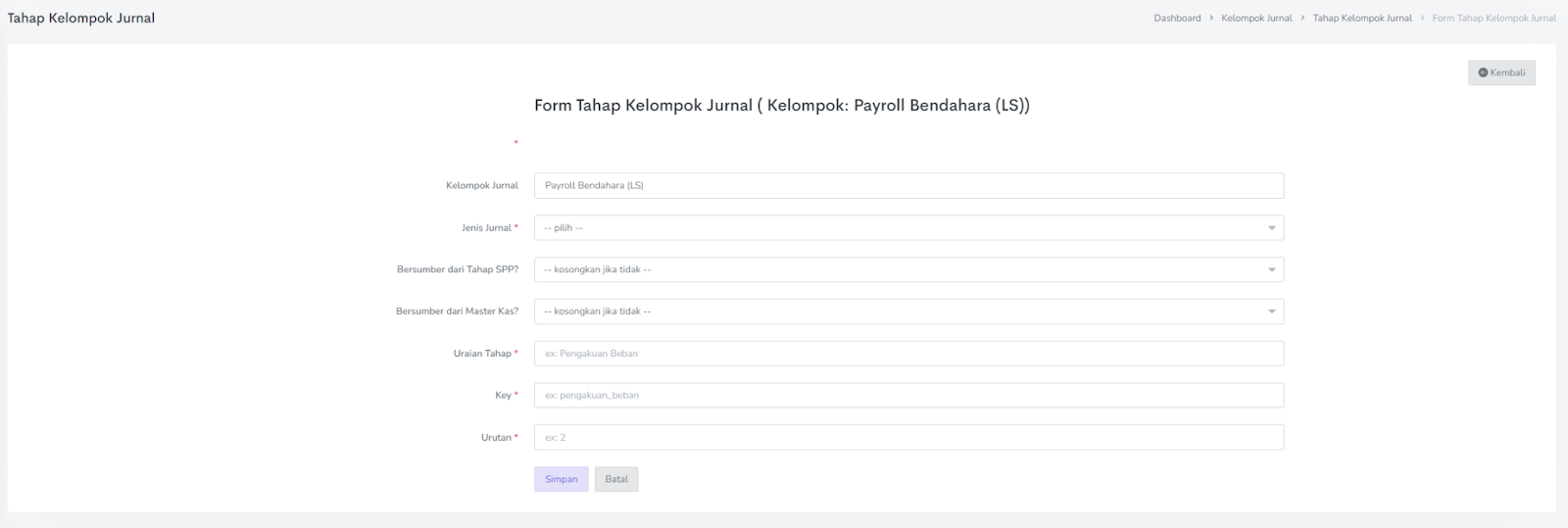Navigate to Tahap Kelompok Jurnal breadcrumb link
Image resolution: width=1568 pixels, height=528 pixels.
1362,18
